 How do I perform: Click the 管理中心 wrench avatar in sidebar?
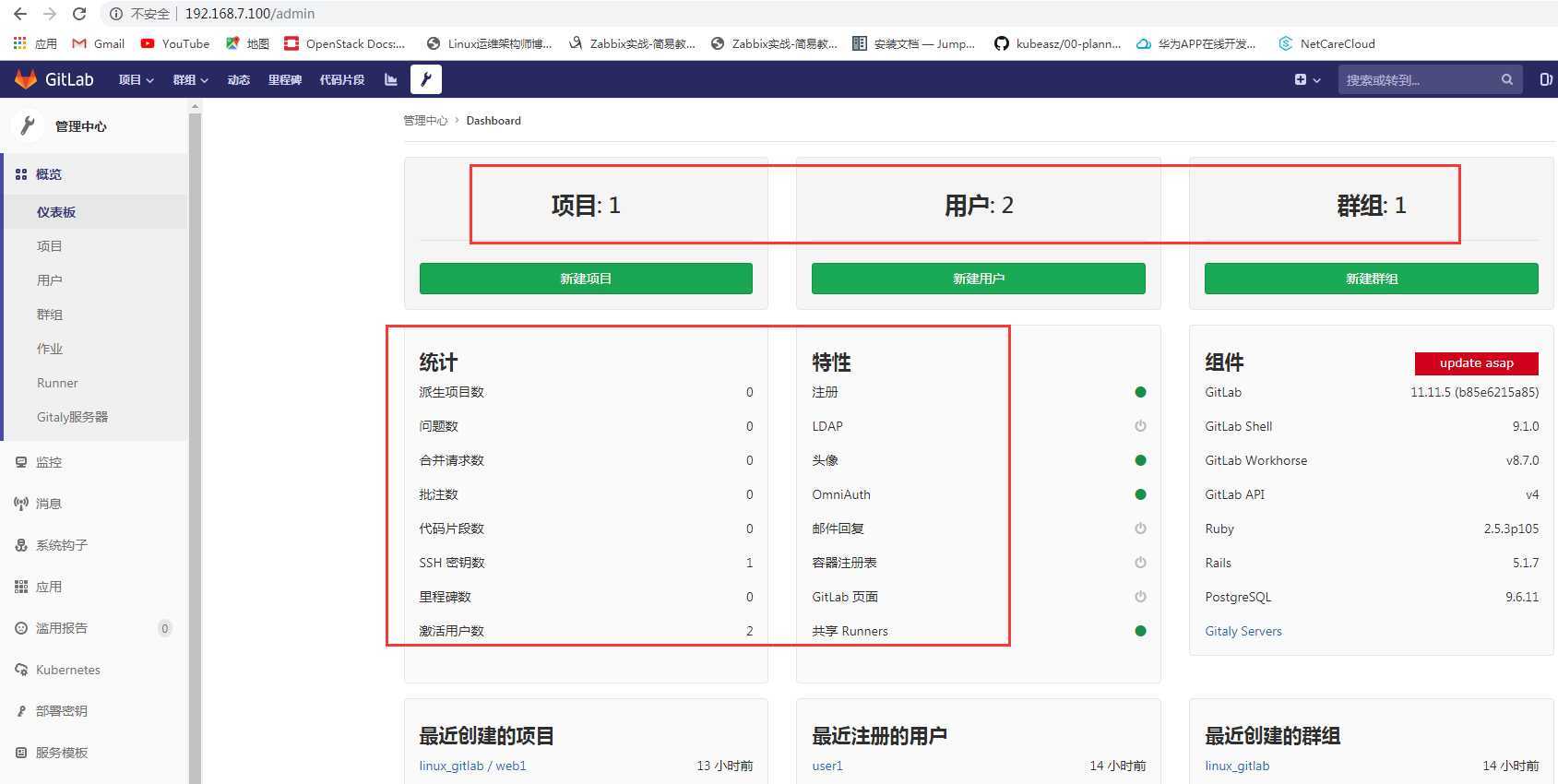tap(28, 125)
